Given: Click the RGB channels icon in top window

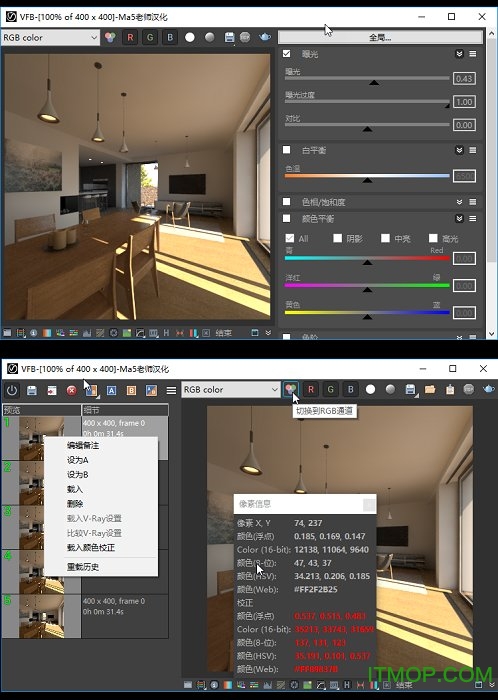Looking at the screenshot, I should (x=110, y=37).
